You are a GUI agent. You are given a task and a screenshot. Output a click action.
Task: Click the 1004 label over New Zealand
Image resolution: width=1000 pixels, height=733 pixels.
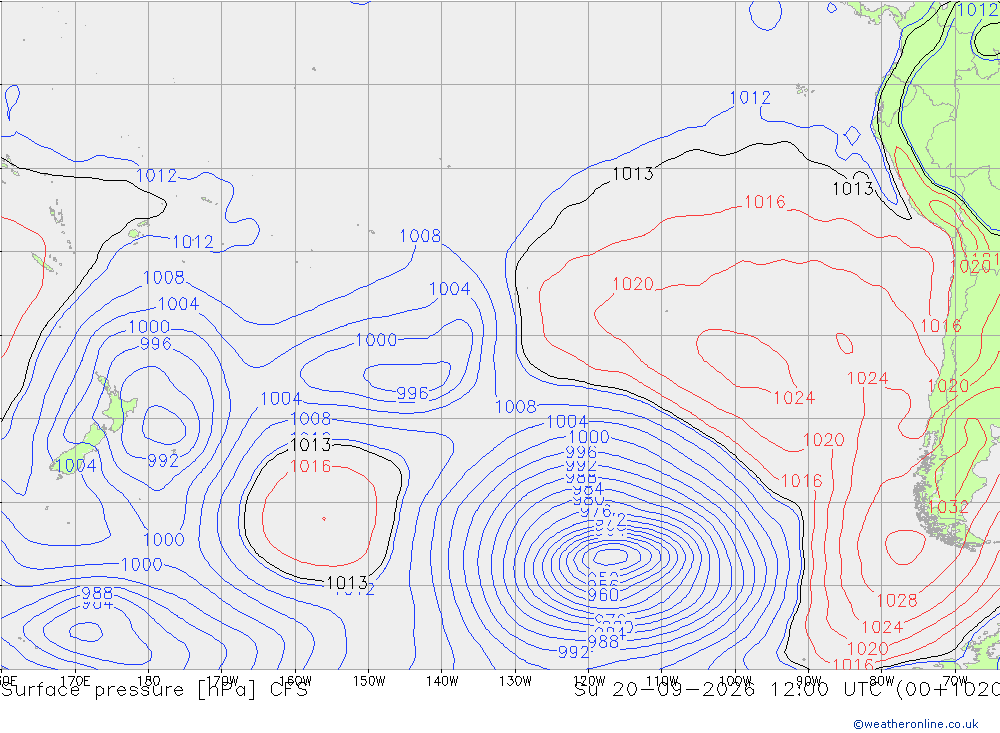tap(76, 466)
